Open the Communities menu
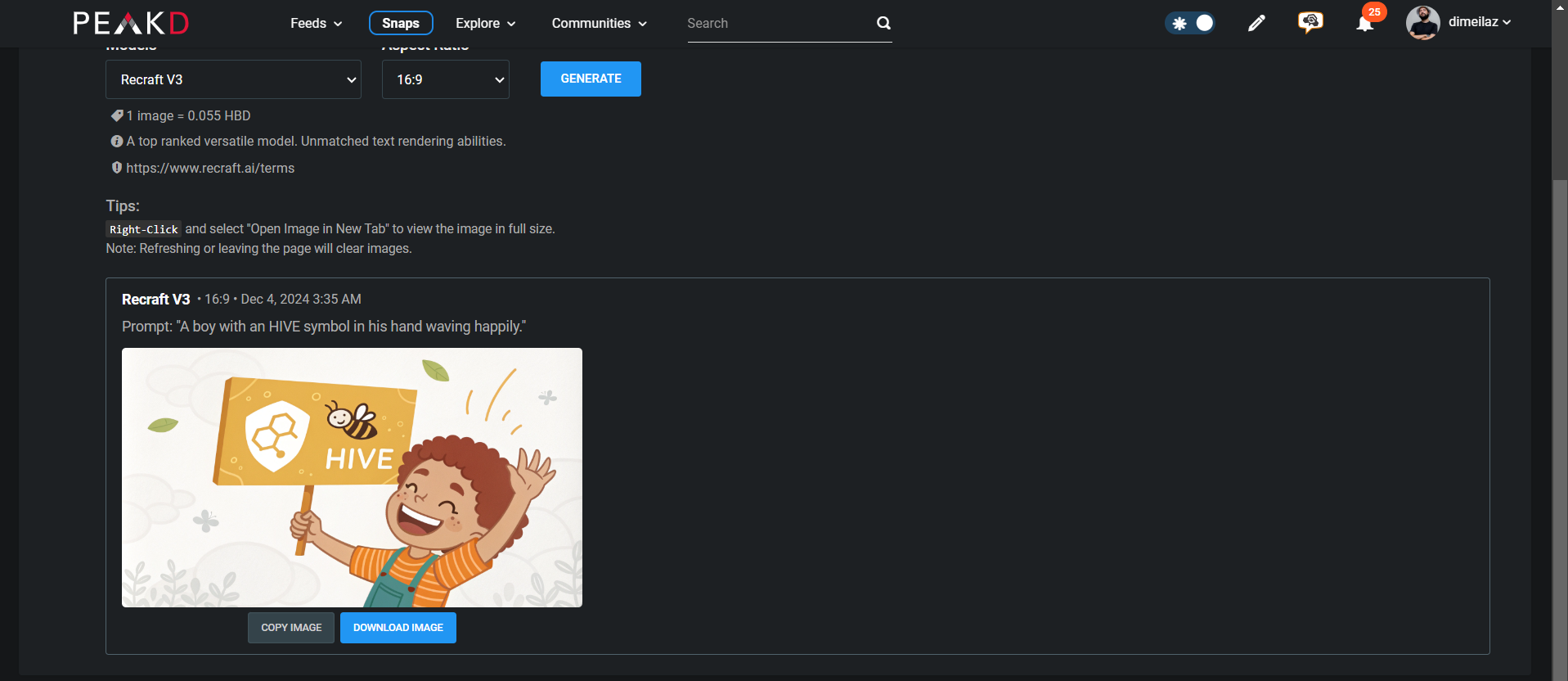The height and width of the screenshot is (681, 1568). (600, 23)
